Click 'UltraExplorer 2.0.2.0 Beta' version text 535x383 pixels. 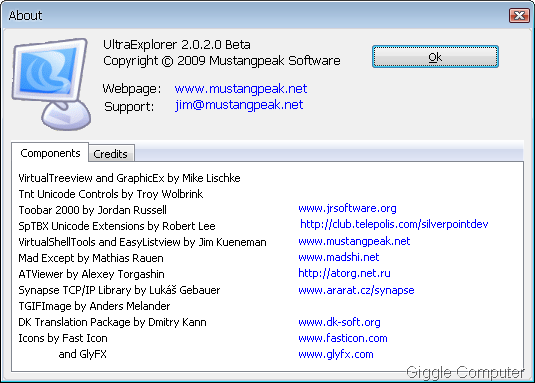point(177,45)
